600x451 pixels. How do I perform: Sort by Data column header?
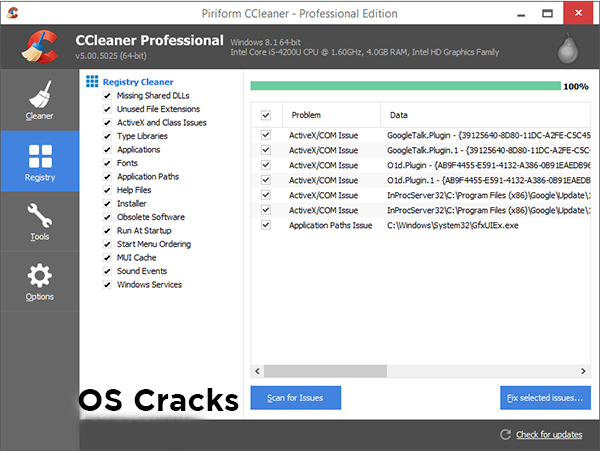coord(486,115)
